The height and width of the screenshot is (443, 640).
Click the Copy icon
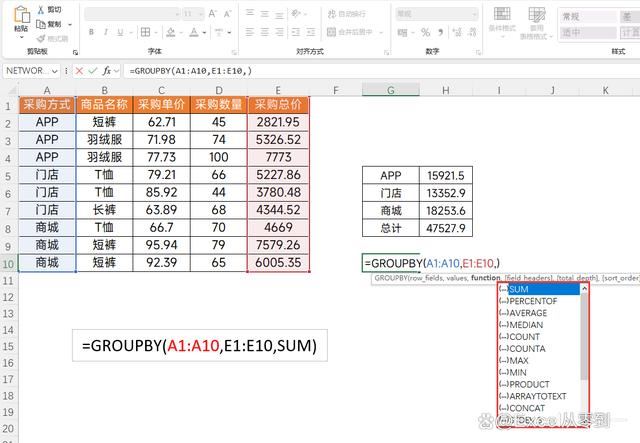click(x=41, y=24)
